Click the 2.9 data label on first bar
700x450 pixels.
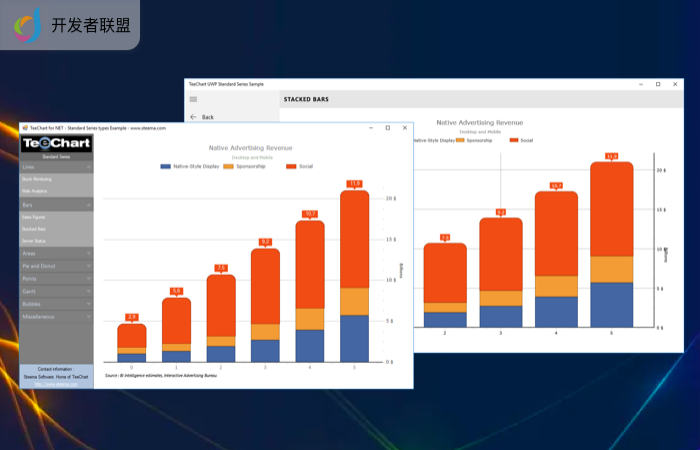(132, 317)
